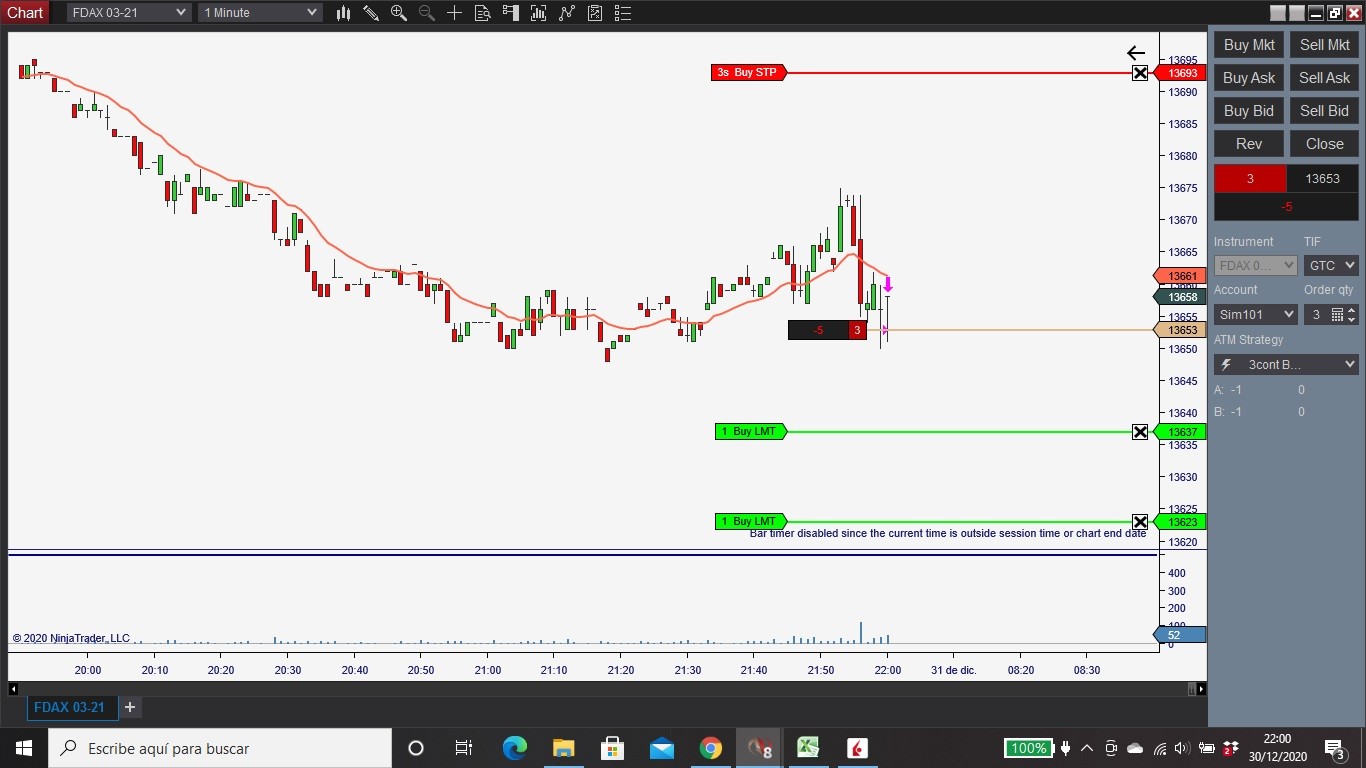Click the Sell Bid button
Viewport: 1366px width, 768px height.
[x=1325, y=111]
